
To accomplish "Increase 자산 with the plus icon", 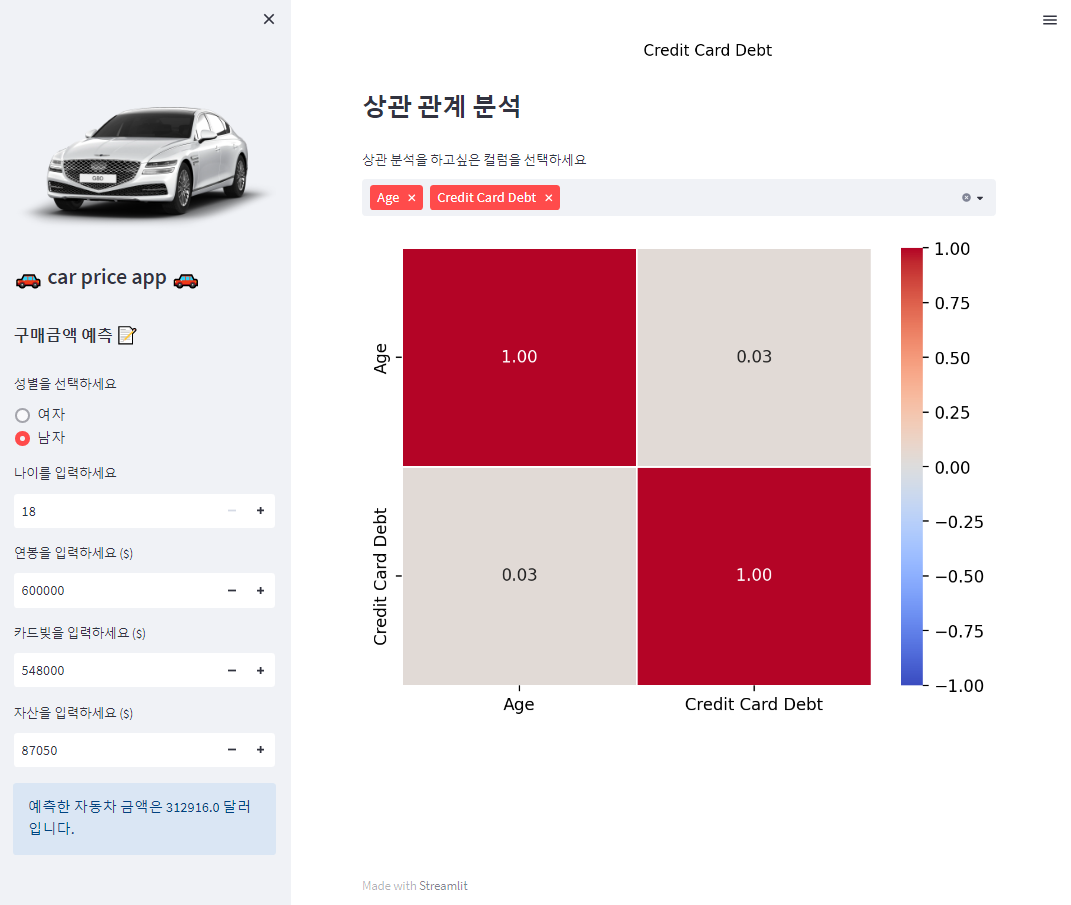I will click(x=260, y=750).
